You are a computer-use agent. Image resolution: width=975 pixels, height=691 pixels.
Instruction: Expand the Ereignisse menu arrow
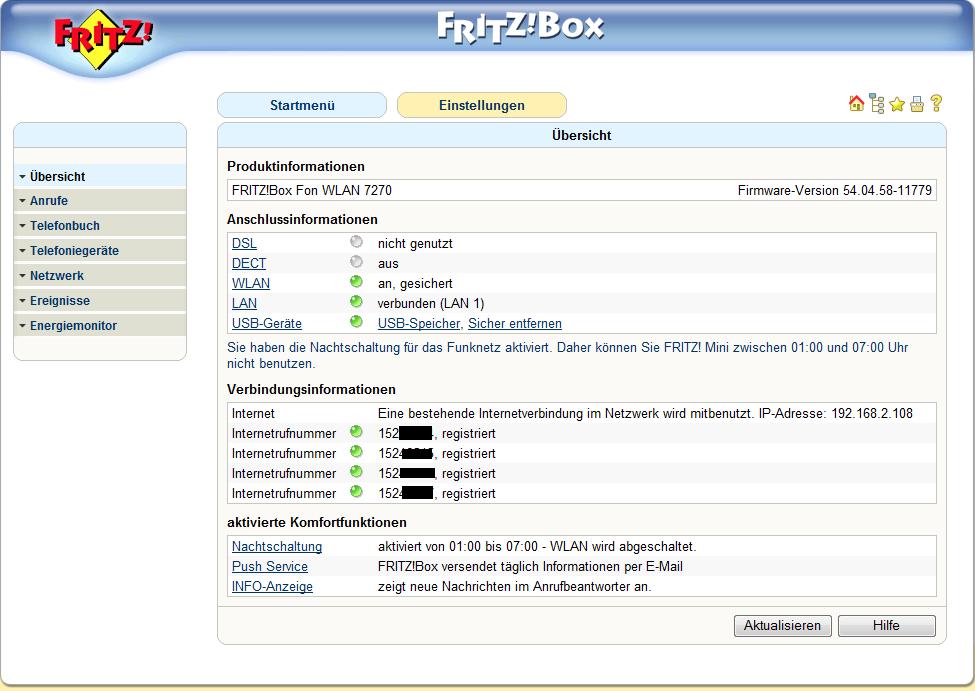click(22, 300)
